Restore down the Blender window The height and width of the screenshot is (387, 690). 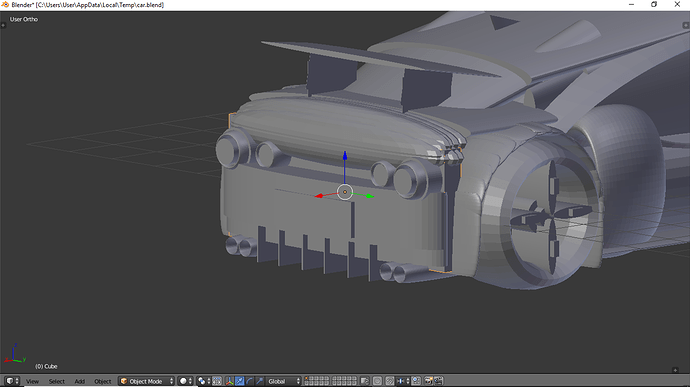point(654,4)
